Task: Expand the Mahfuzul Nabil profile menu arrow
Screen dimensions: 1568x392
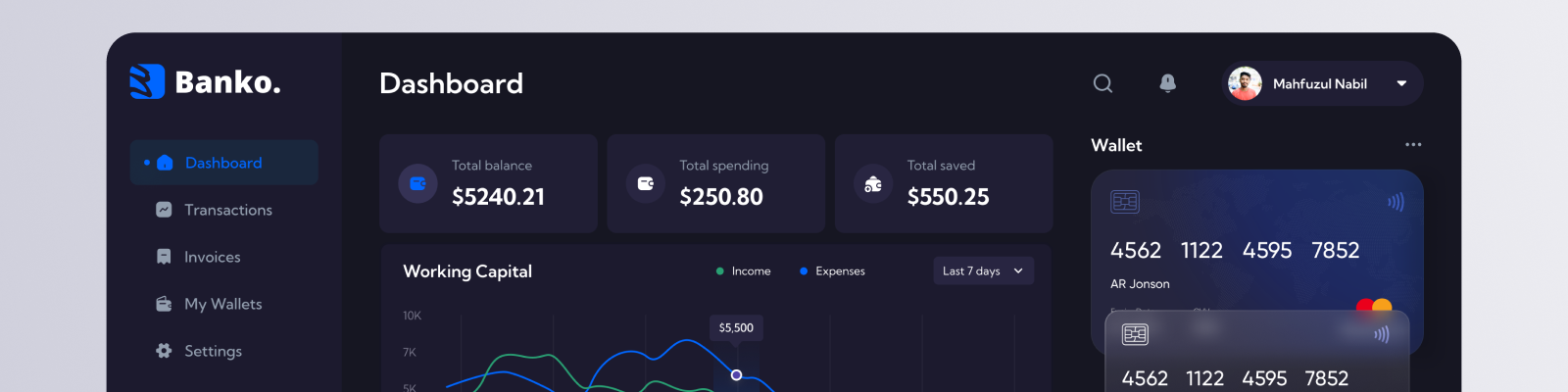Action: [1401, 84]
